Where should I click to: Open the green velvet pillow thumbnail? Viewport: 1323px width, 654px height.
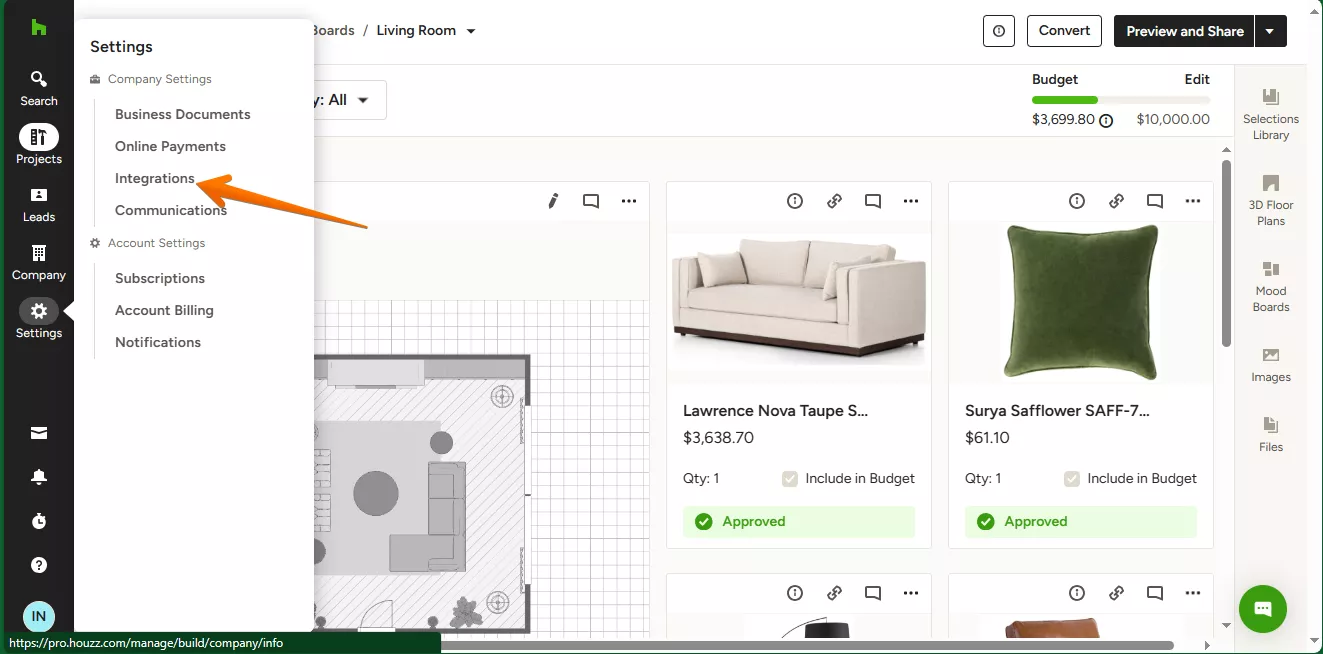(x=1081, y=300)
